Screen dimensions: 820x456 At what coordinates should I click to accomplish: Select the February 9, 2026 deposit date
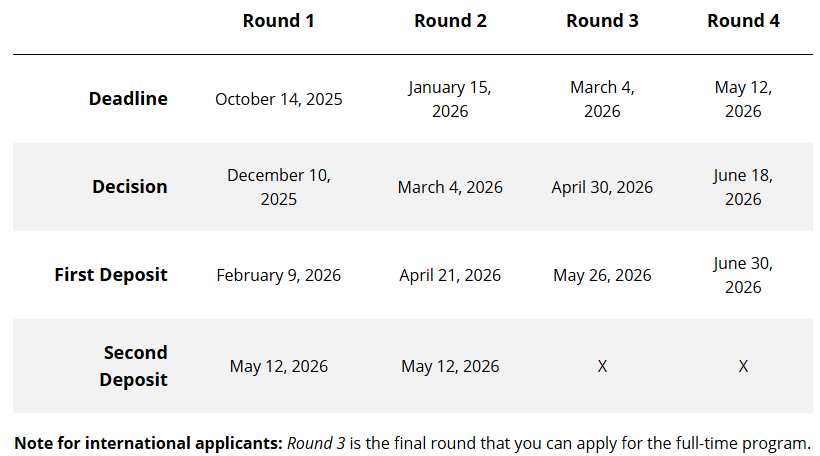278,275
